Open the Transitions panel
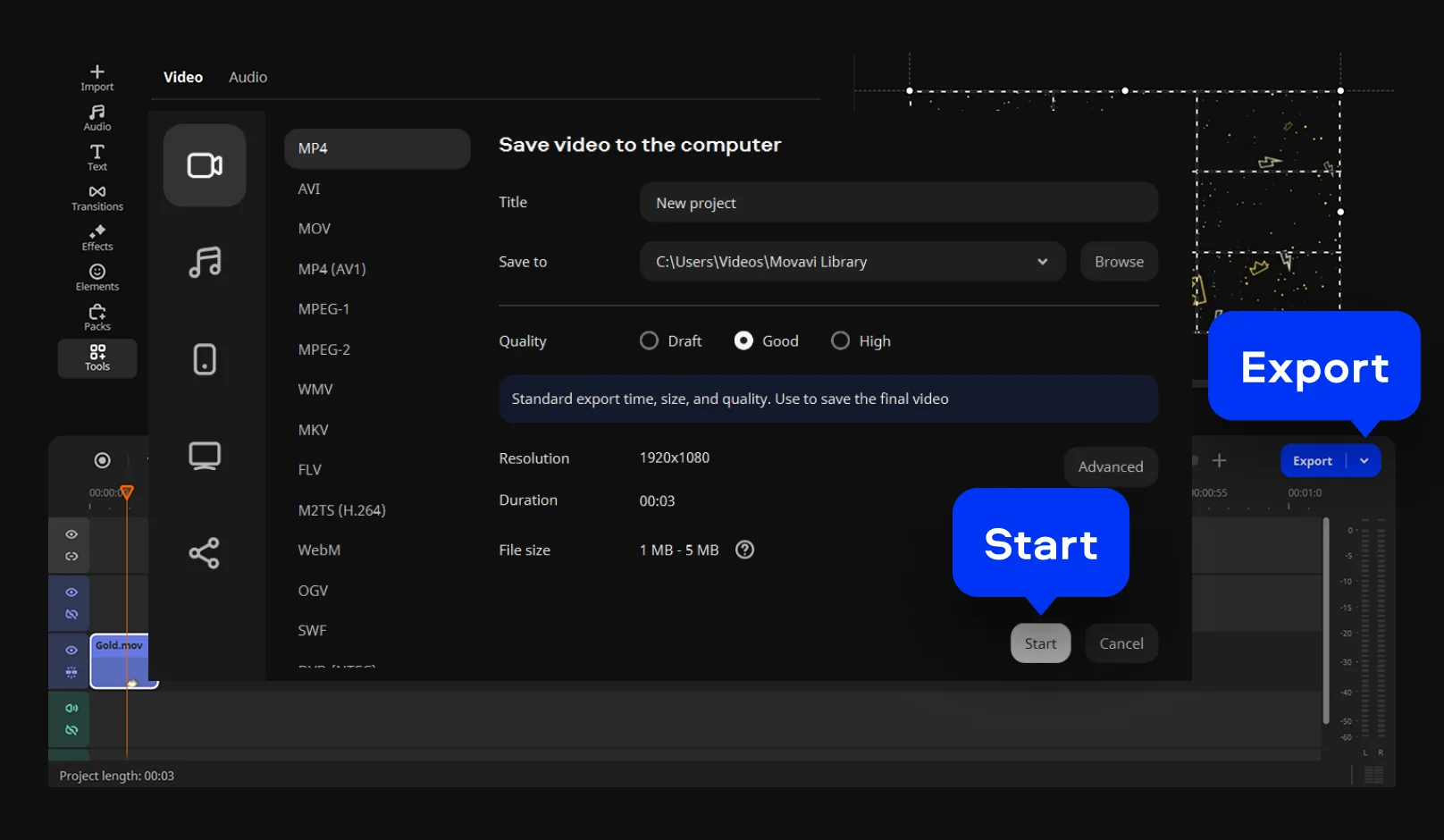The width and height of the screenshot is (1444, 840). pyautogui.click(x=97, y=197)
